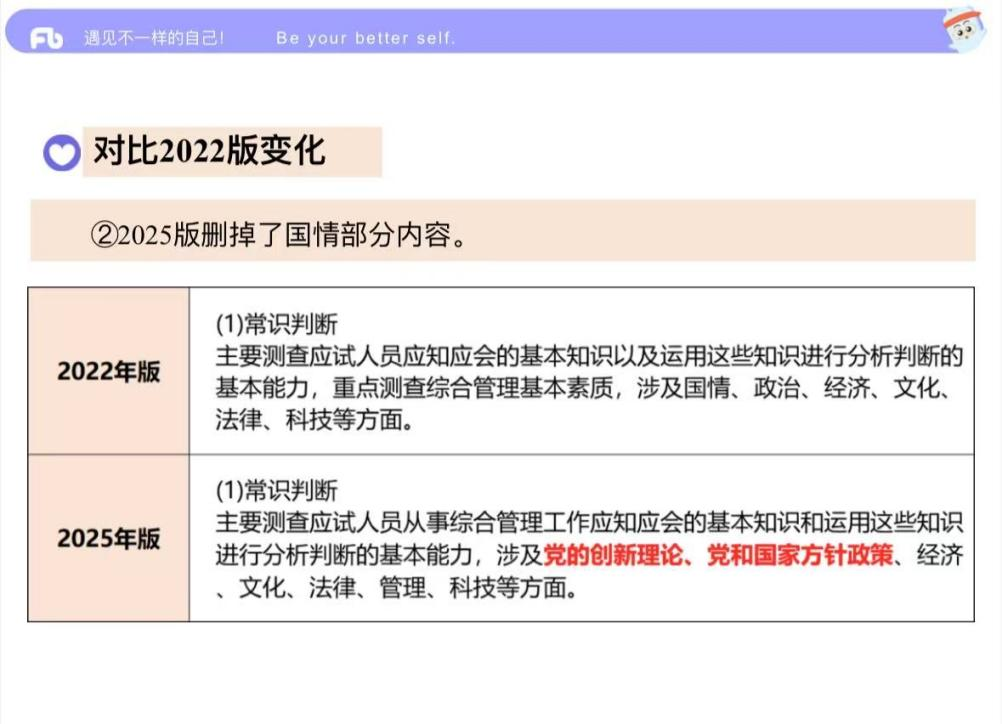Click the cartoon mascot icon at top right
Screen dimensions: 1002x724
[965, 30]
